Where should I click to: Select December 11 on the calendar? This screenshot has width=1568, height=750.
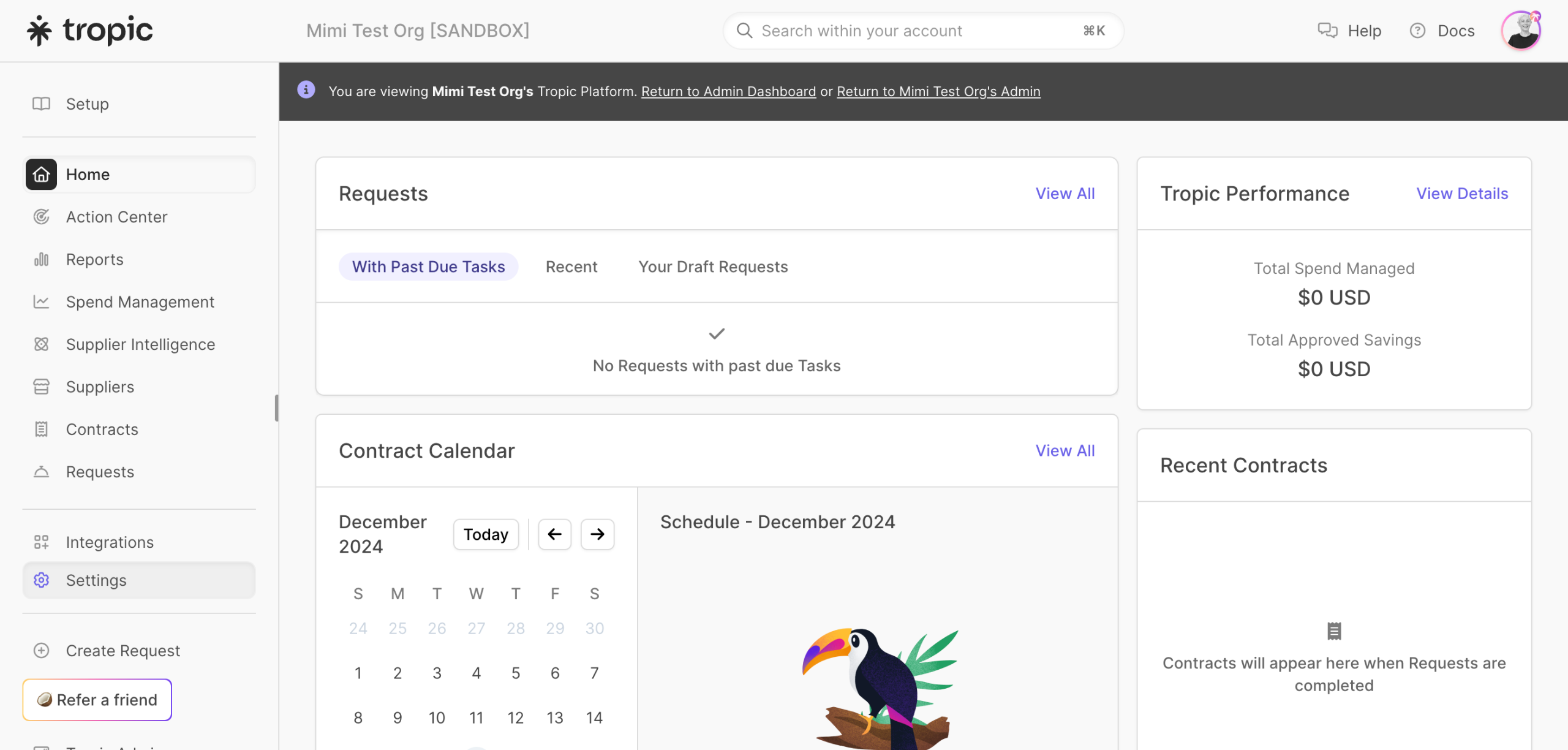476,718
